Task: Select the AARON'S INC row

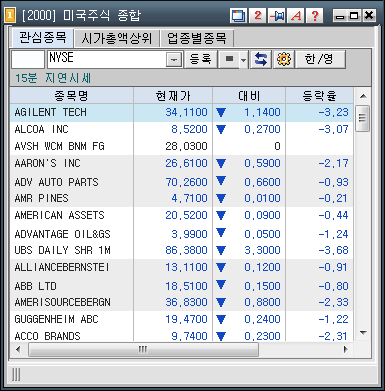Action: 182,163
